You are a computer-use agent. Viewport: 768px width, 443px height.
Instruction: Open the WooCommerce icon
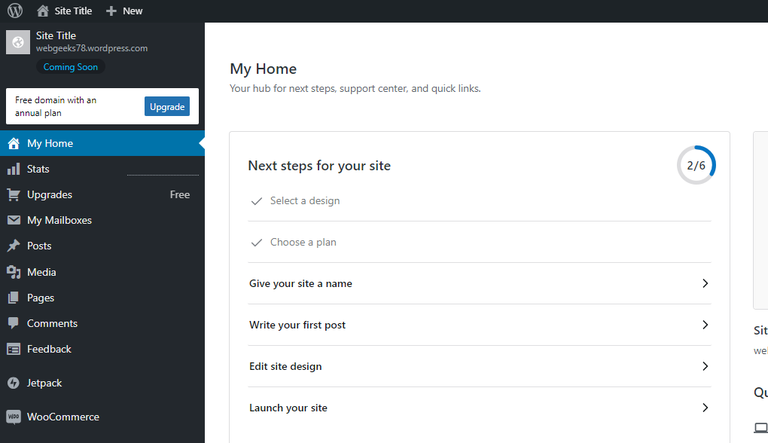[x=14, y=417]
